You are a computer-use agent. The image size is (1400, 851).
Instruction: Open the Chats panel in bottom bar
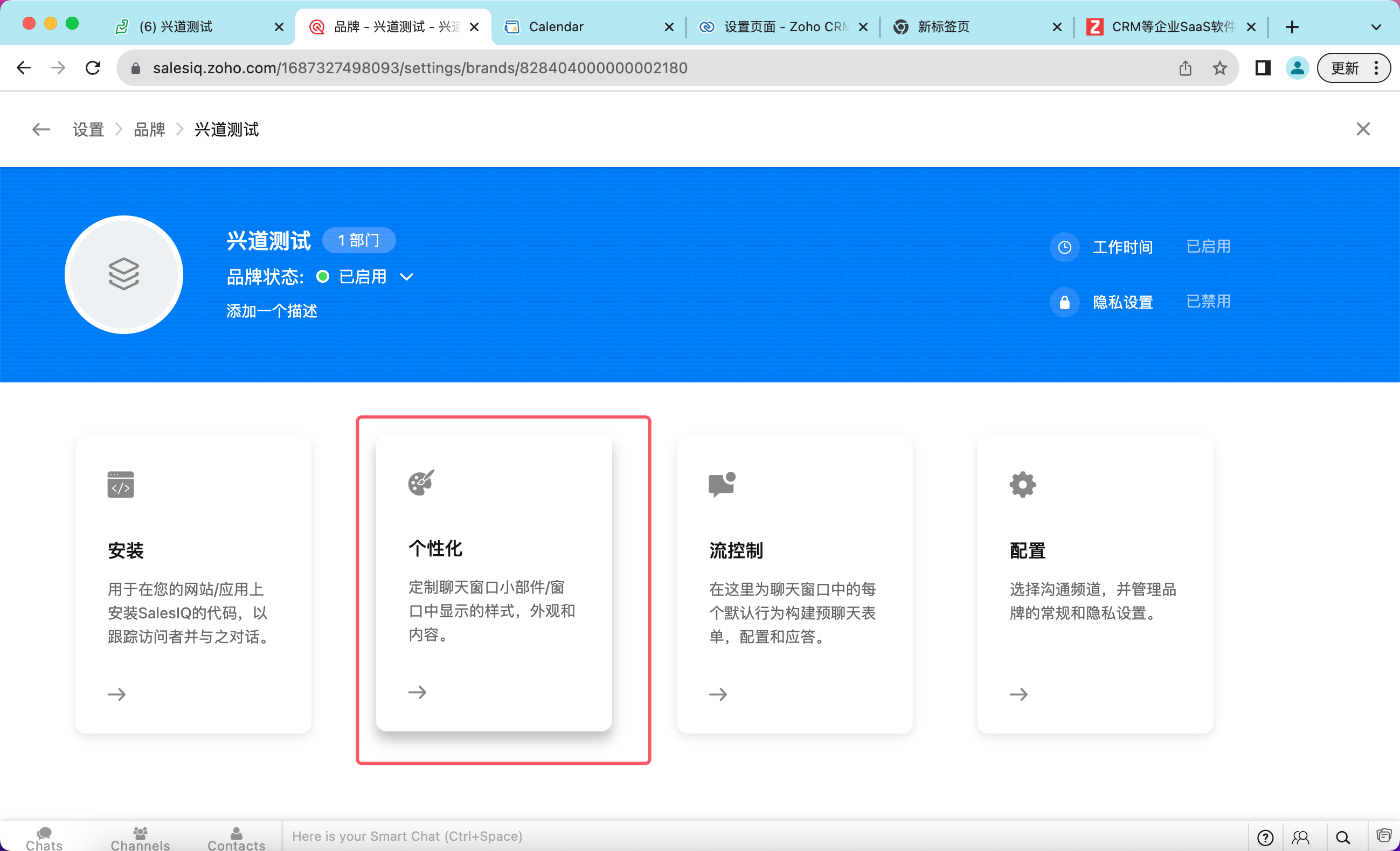point(44,838)
